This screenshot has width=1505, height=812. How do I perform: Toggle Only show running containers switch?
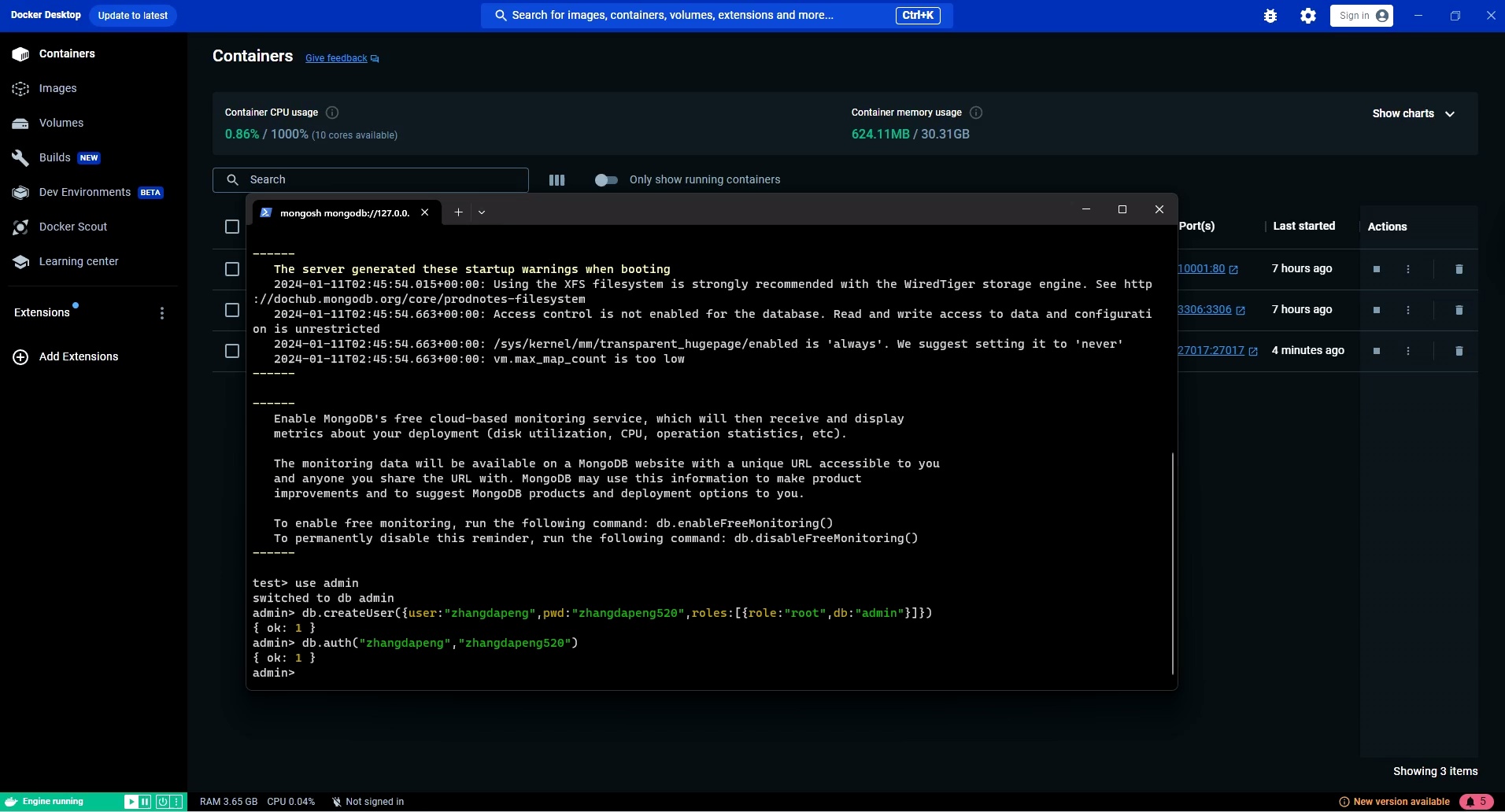pos(606,180)
